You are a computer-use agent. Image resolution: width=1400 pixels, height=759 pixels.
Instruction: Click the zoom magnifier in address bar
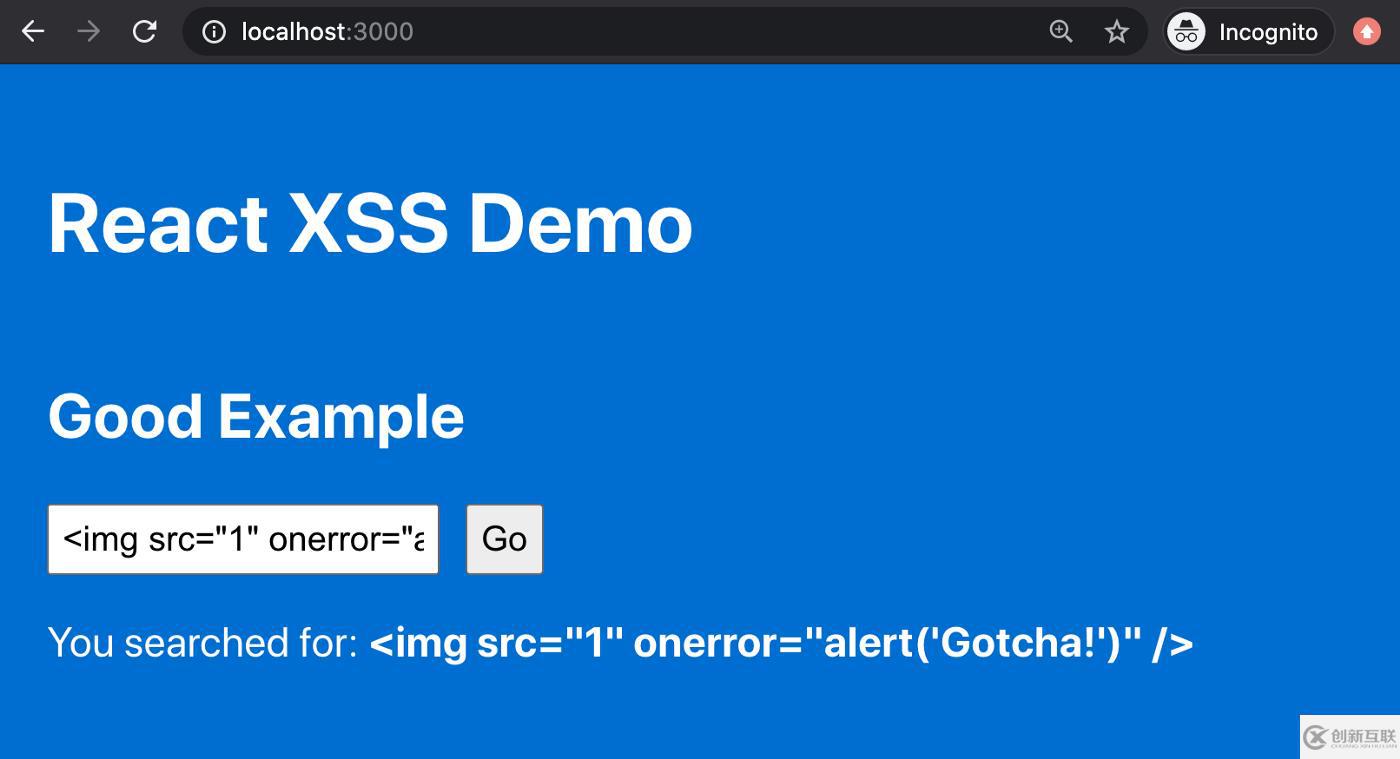(x=1061, y=32)
